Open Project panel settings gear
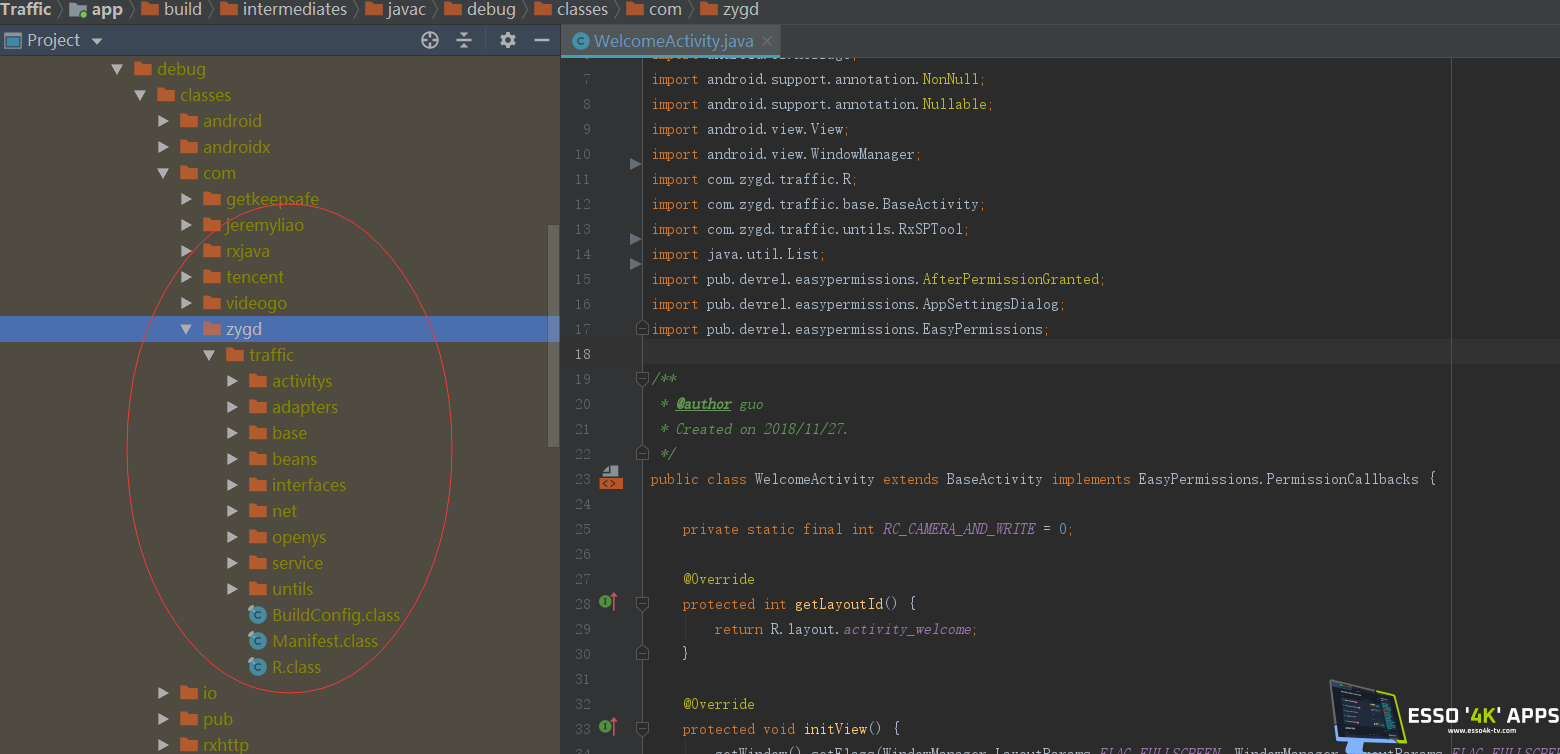 click(x=508, y=40)
